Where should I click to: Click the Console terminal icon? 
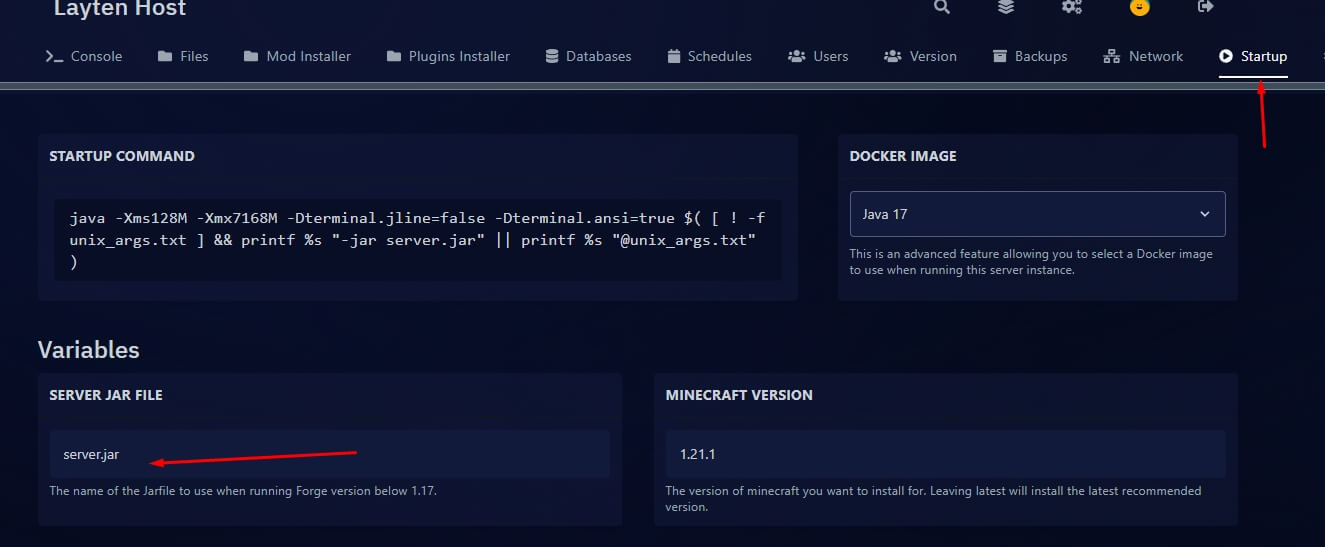pos(55,56)
